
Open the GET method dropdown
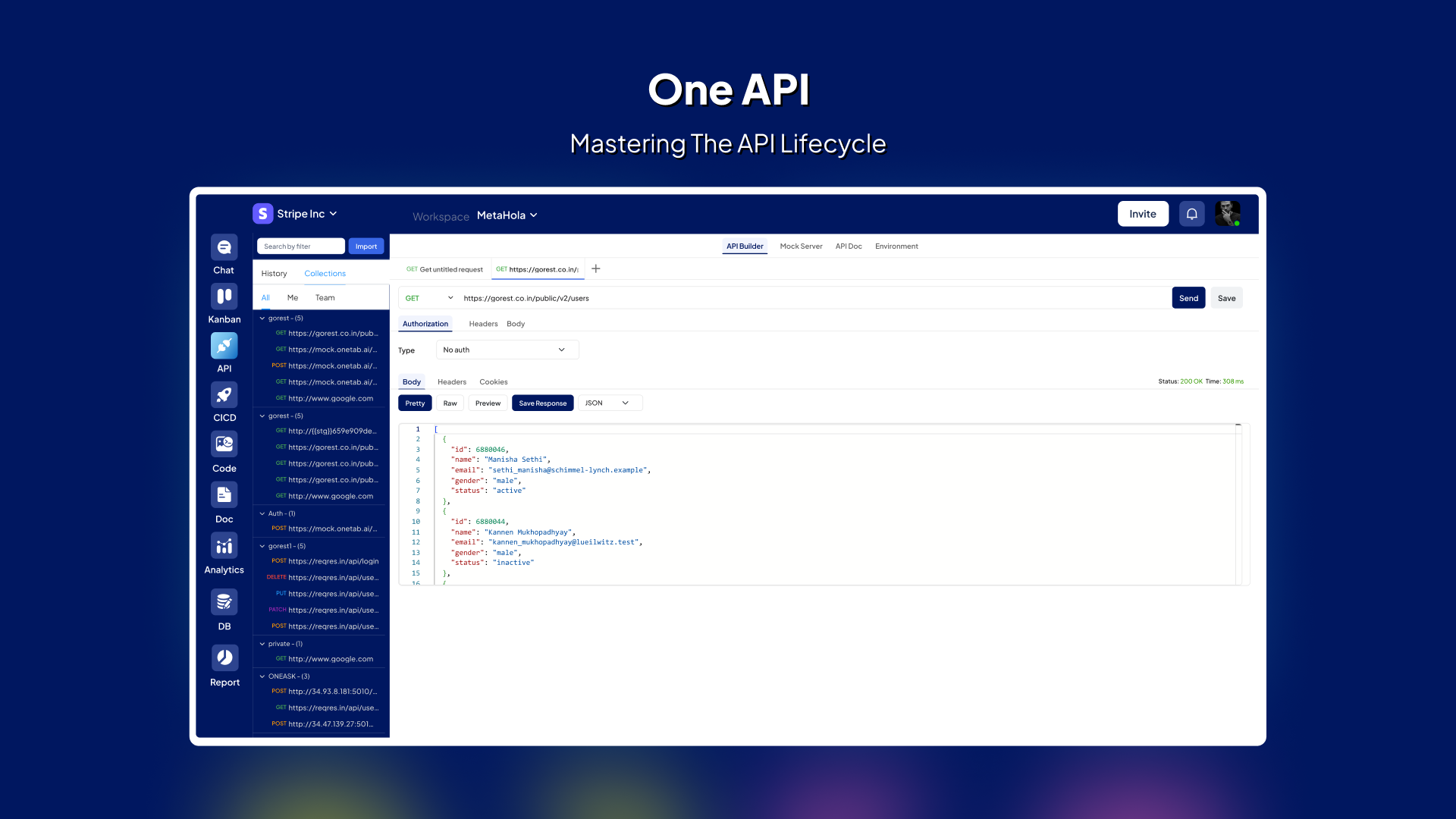(429, 298)
